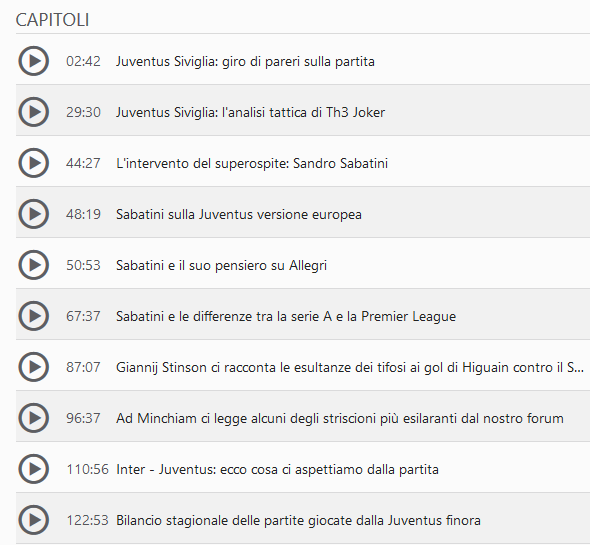Screen dimensions: 590x545
Task: Open 'Juventus Siviglia: giro di pareri sulla partita'
Action: coord(245,61)
